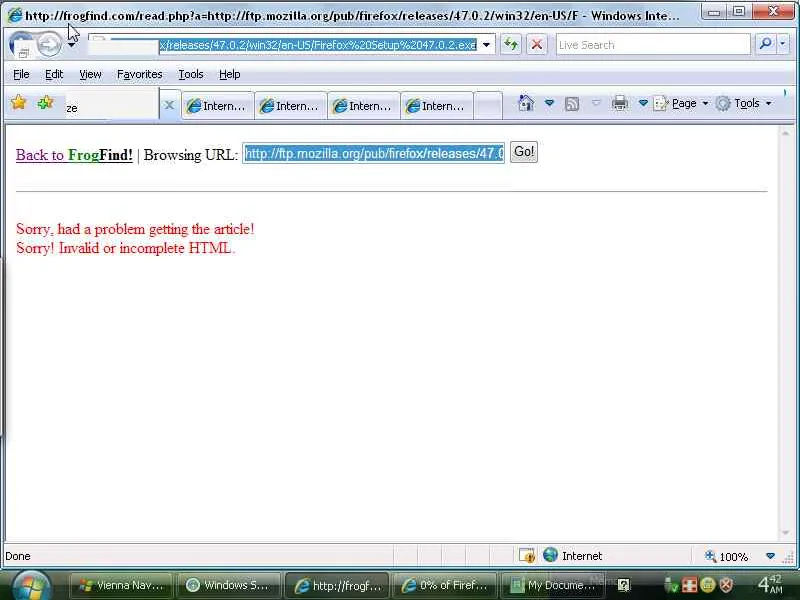
Task: Click the Windows Start orb
Action: click(x=31, y=586)
